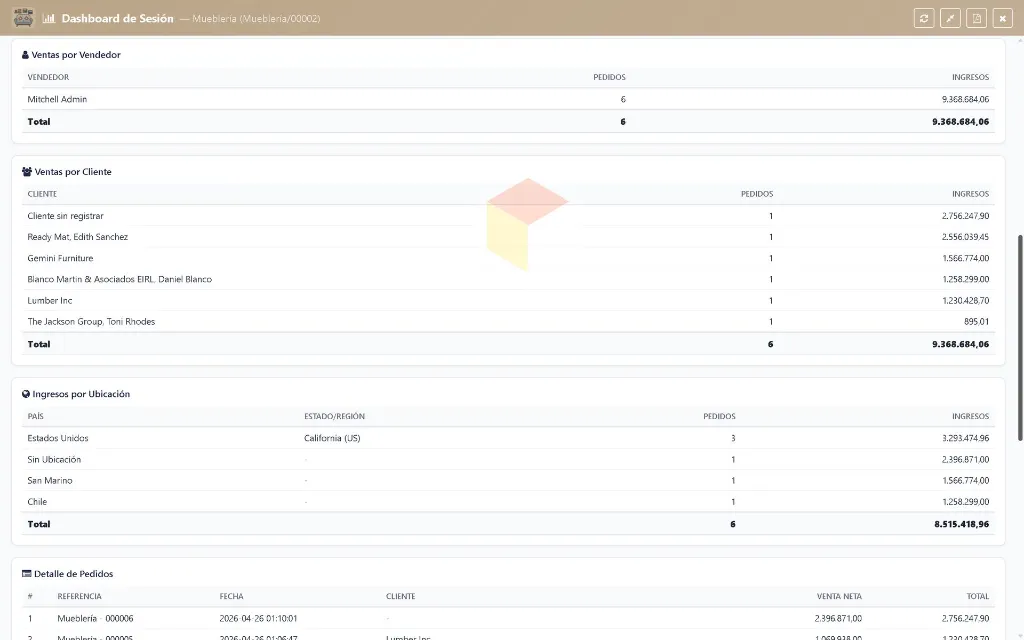Image resolution: width=1024 pixels, height=640 pixels.
Task: Click the Mueblería sofa logo thumbnail
Action: (24, 18)
